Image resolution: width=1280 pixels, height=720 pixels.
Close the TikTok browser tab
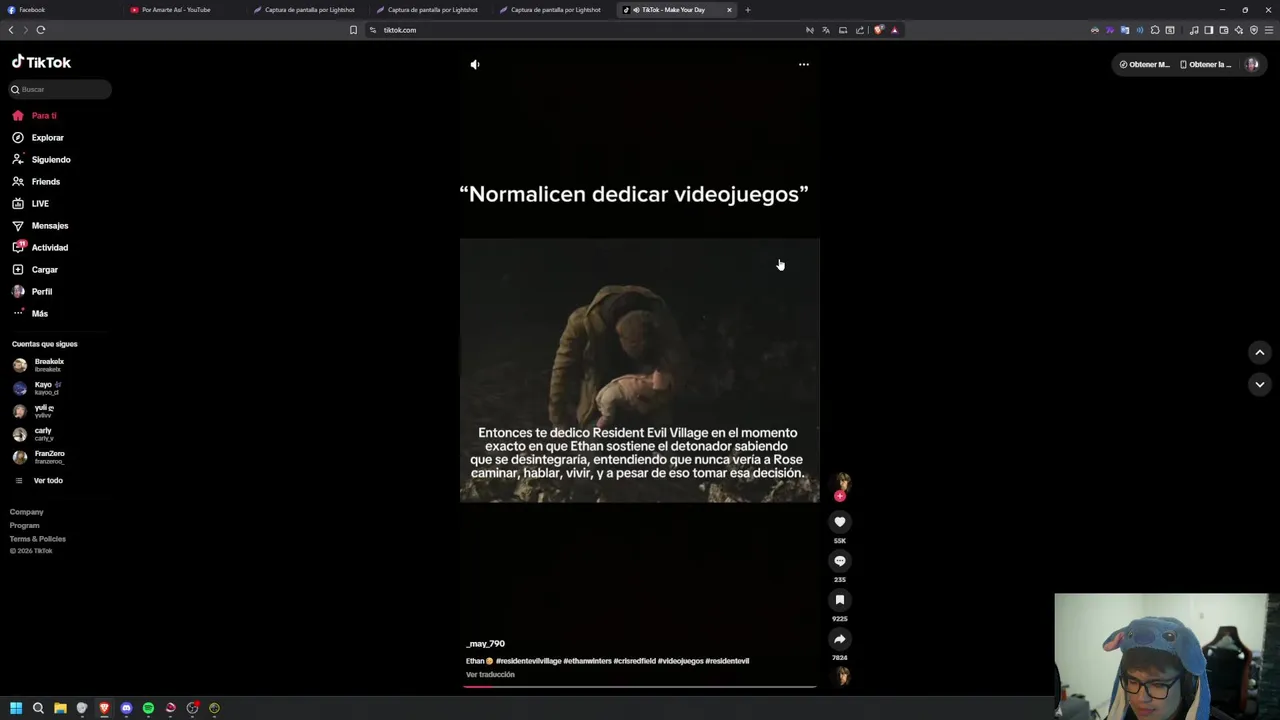click(x=729, y=10)
